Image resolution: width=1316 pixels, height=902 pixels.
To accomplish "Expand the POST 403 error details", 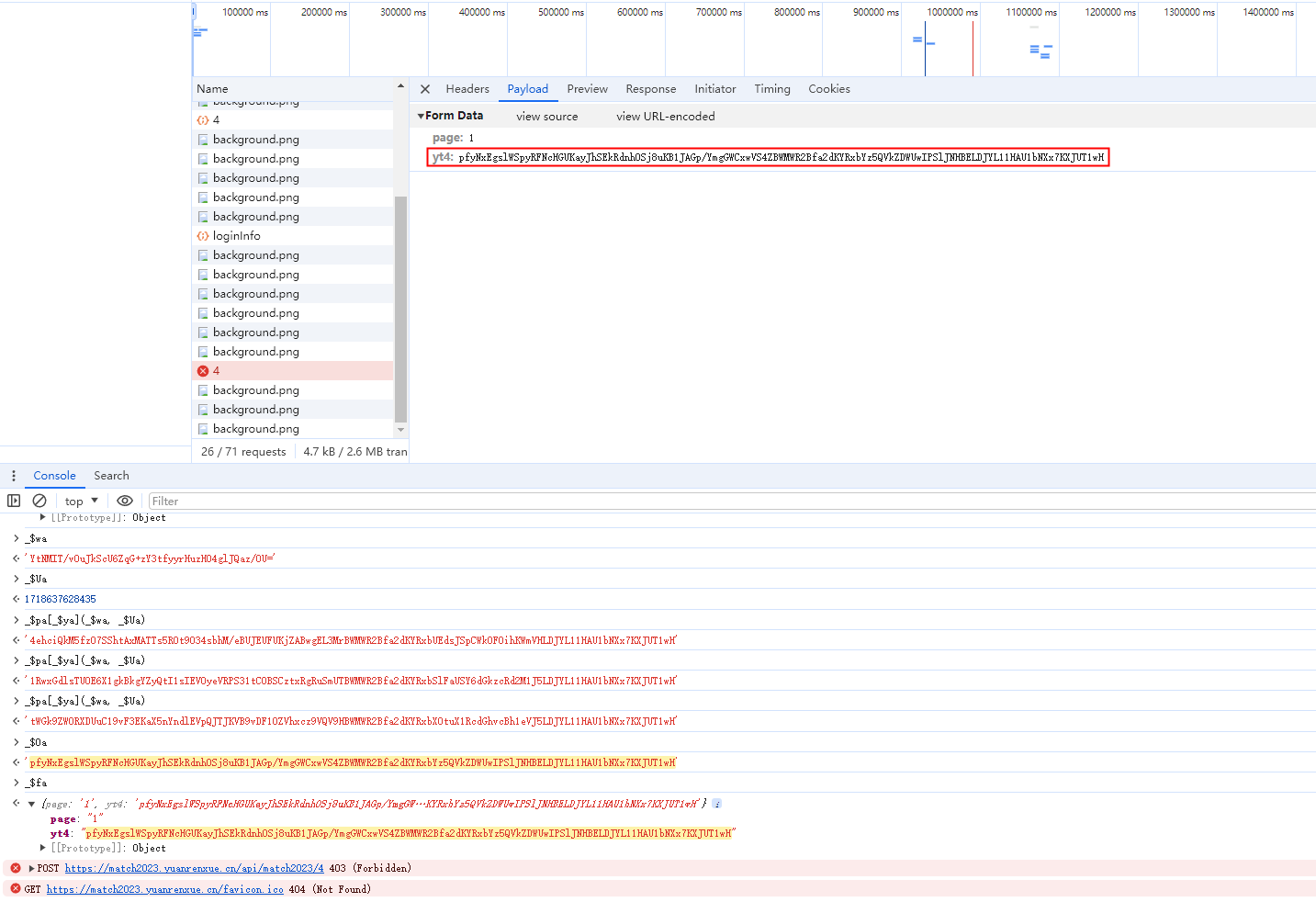I will pyautogui.click(x=32, y=868).
